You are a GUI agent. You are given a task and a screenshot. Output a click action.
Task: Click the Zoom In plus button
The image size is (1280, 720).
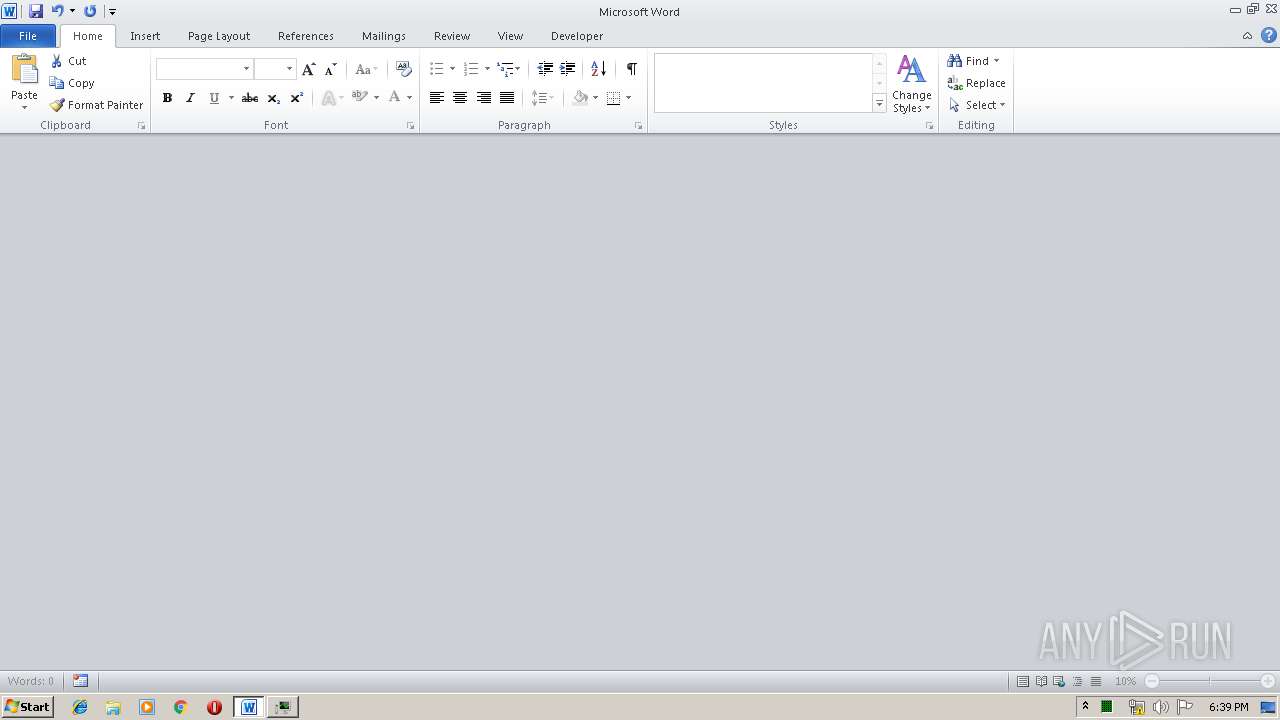(1268, 681)
